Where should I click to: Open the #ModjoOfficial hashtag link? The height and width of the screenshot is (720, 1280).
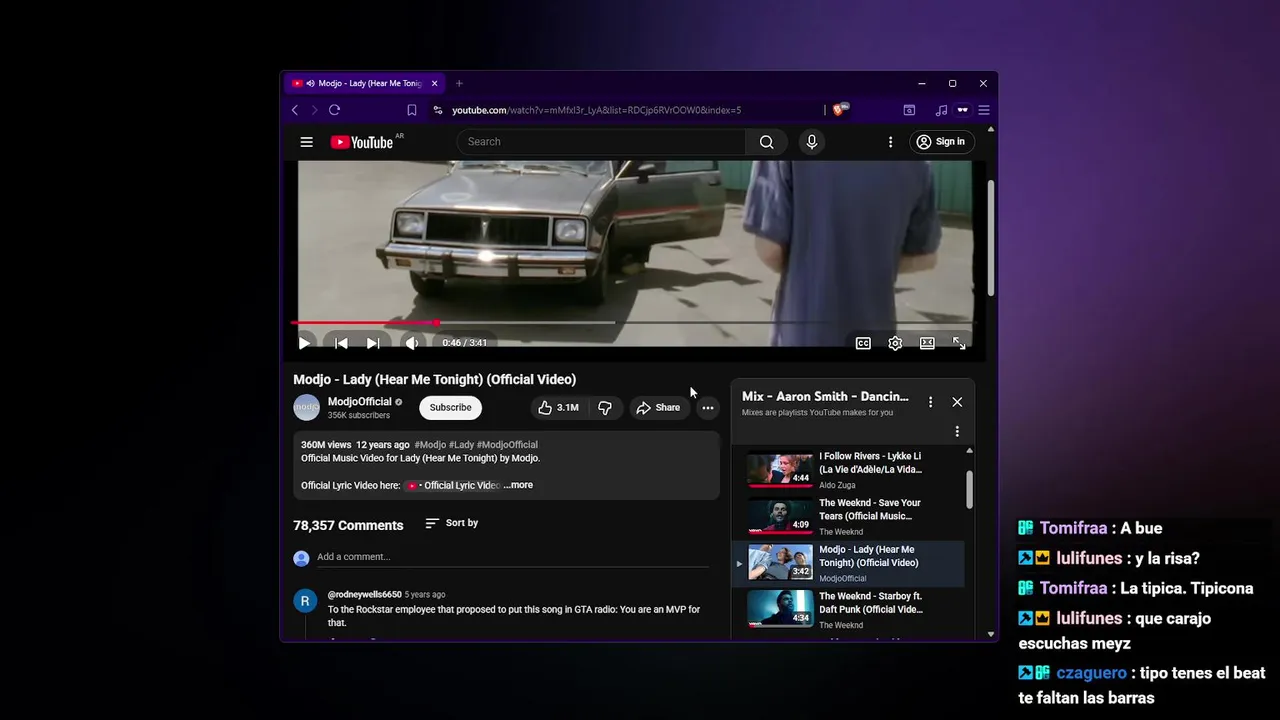507,445
